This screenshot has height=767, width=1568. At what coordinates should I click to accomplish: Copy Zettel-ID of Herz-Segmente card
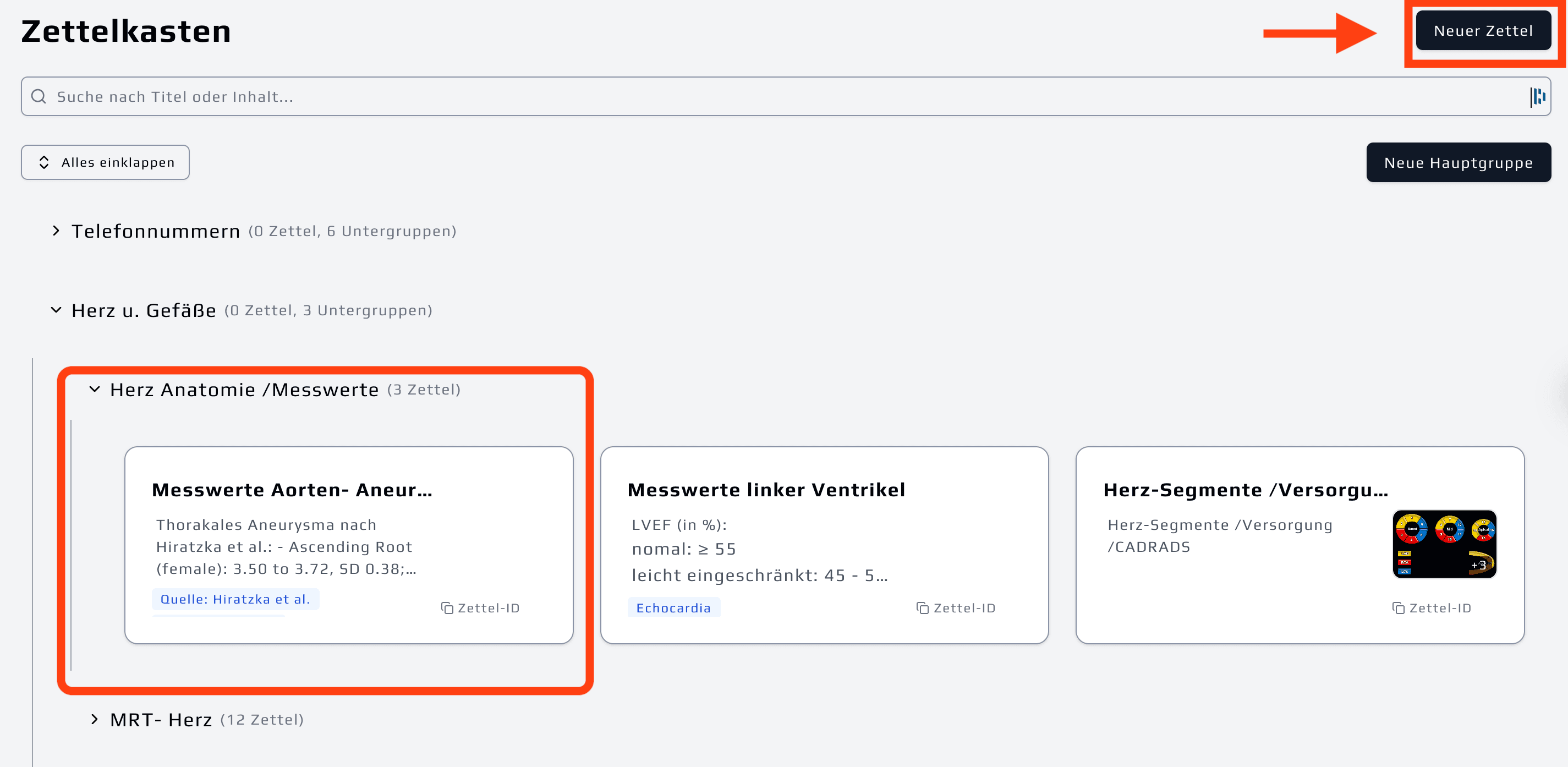[x=1432, y=607]
